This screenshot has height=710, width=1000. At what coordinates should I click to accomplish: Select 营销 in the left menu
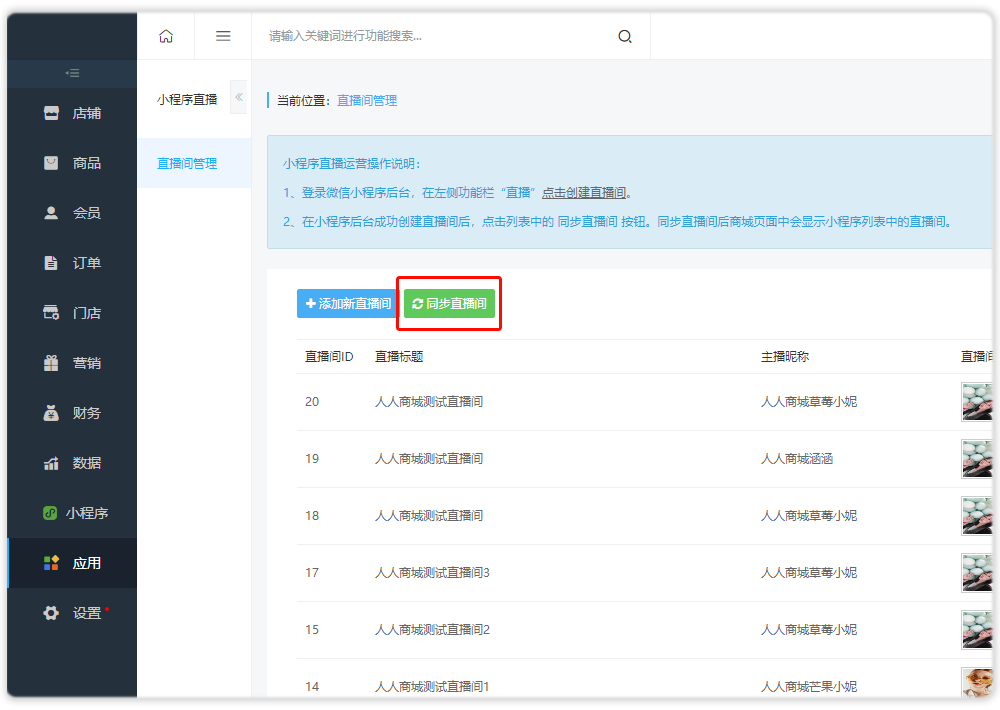coord(86,363)
